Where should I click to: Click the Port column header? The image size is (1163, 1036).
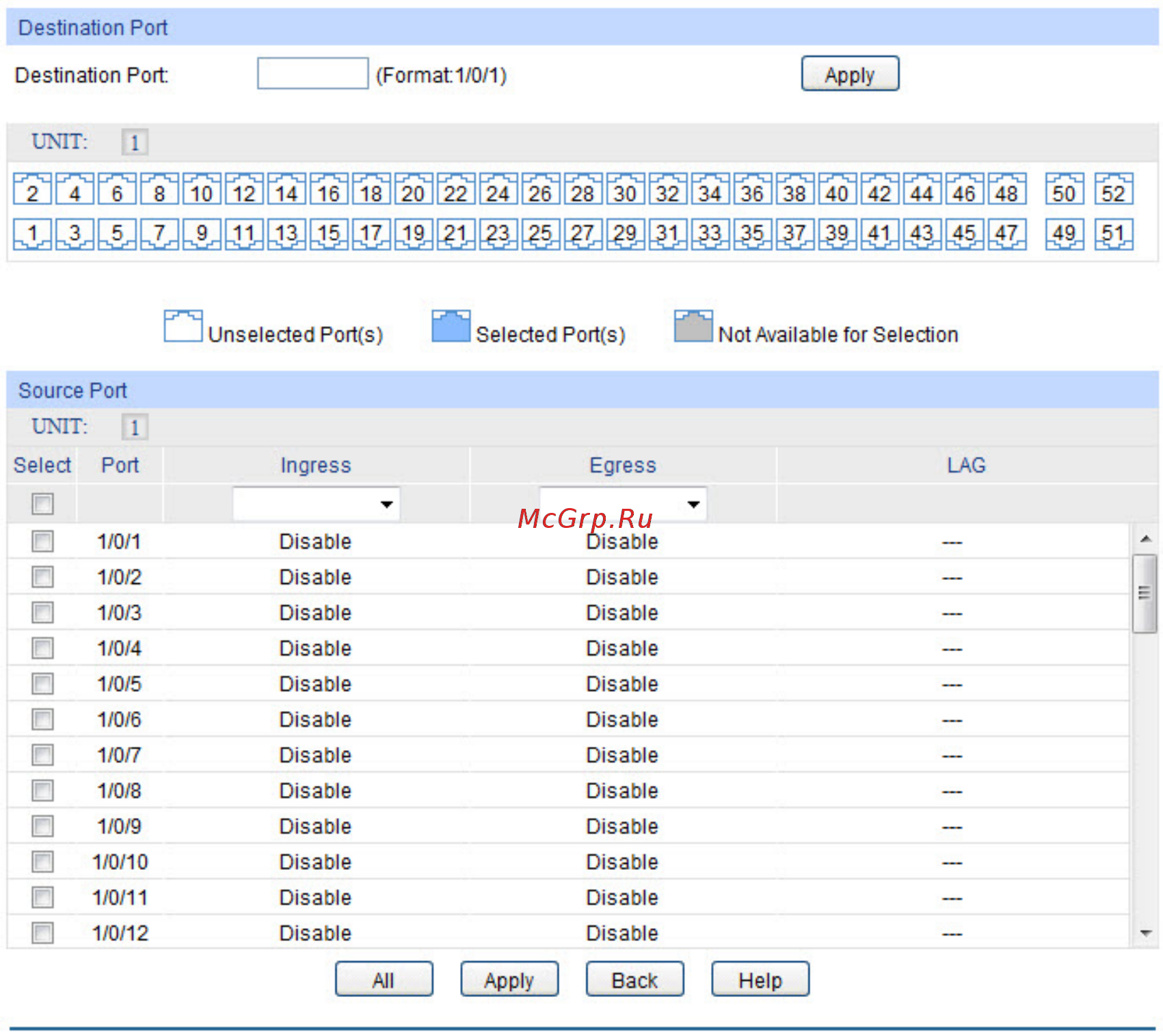point(120,465)
